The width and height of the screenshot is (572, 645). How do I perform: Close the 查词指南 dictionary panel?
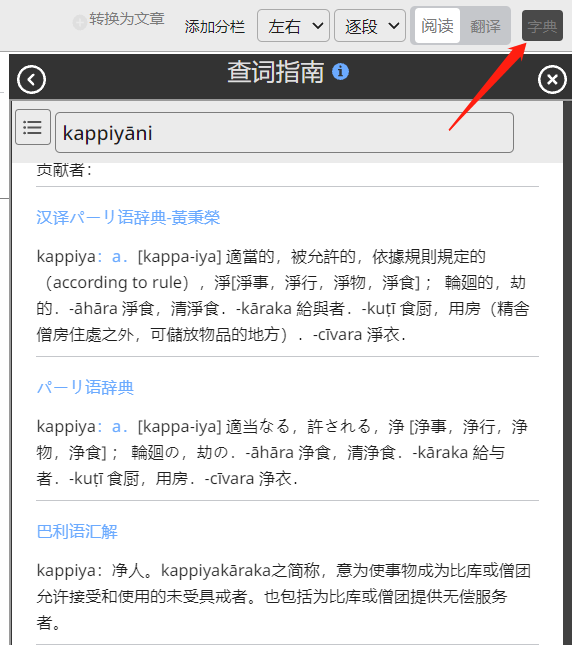(552, 79)
